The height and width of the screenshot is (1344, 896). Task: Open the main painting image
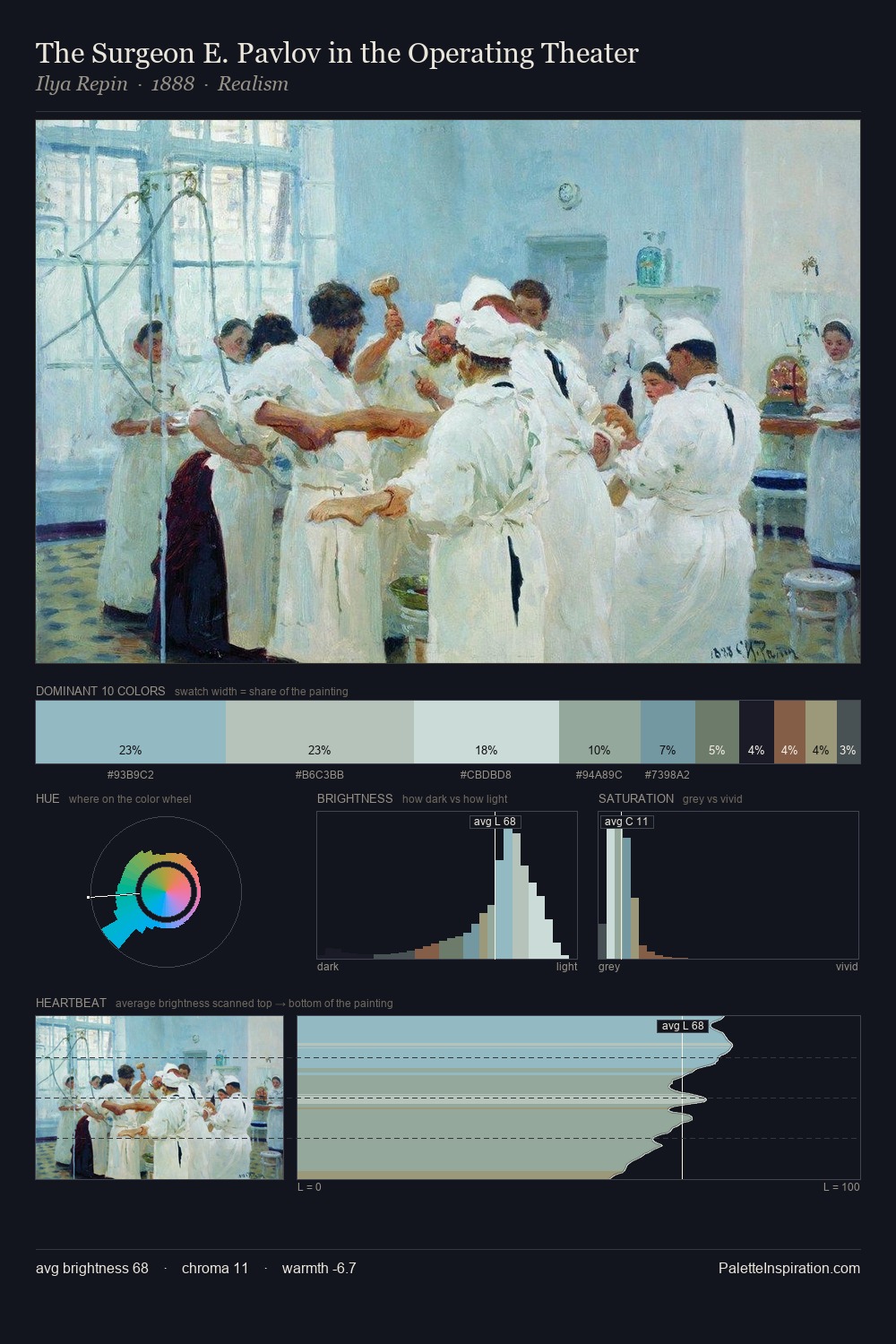448,392
